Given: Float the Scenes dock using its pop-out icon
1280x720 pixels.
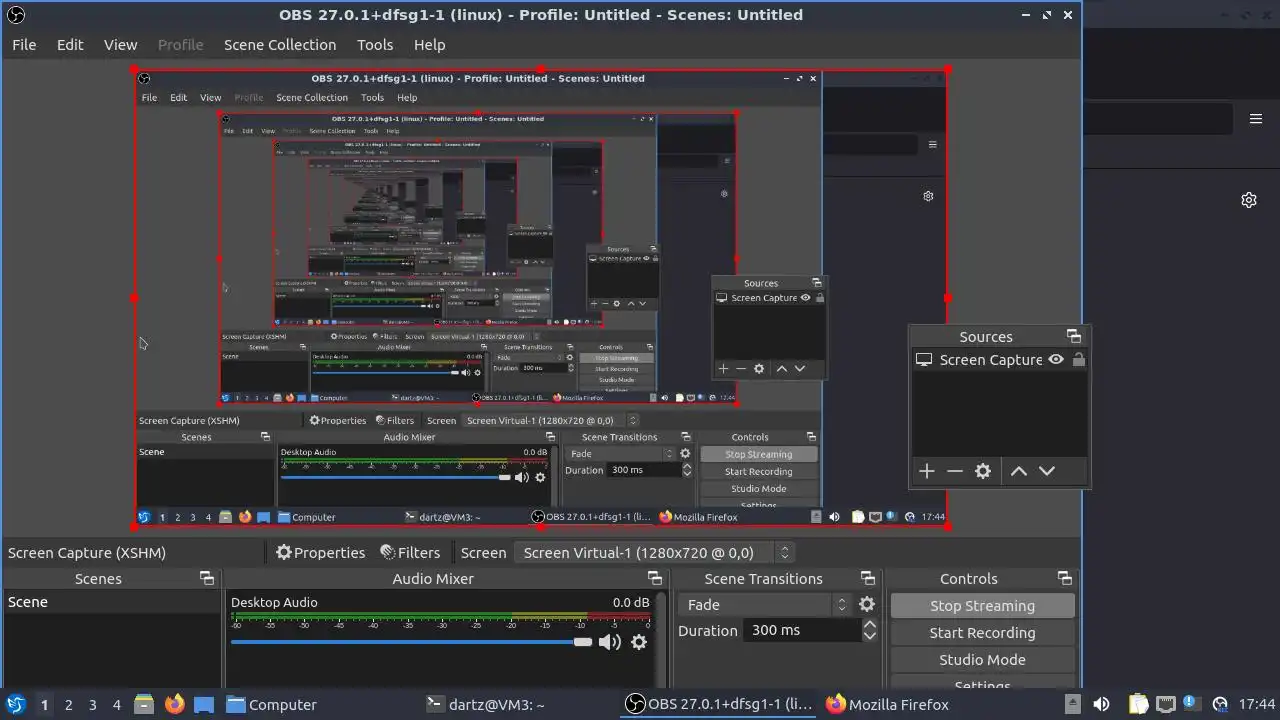Looking at the screenshot, I should [207, 578].
